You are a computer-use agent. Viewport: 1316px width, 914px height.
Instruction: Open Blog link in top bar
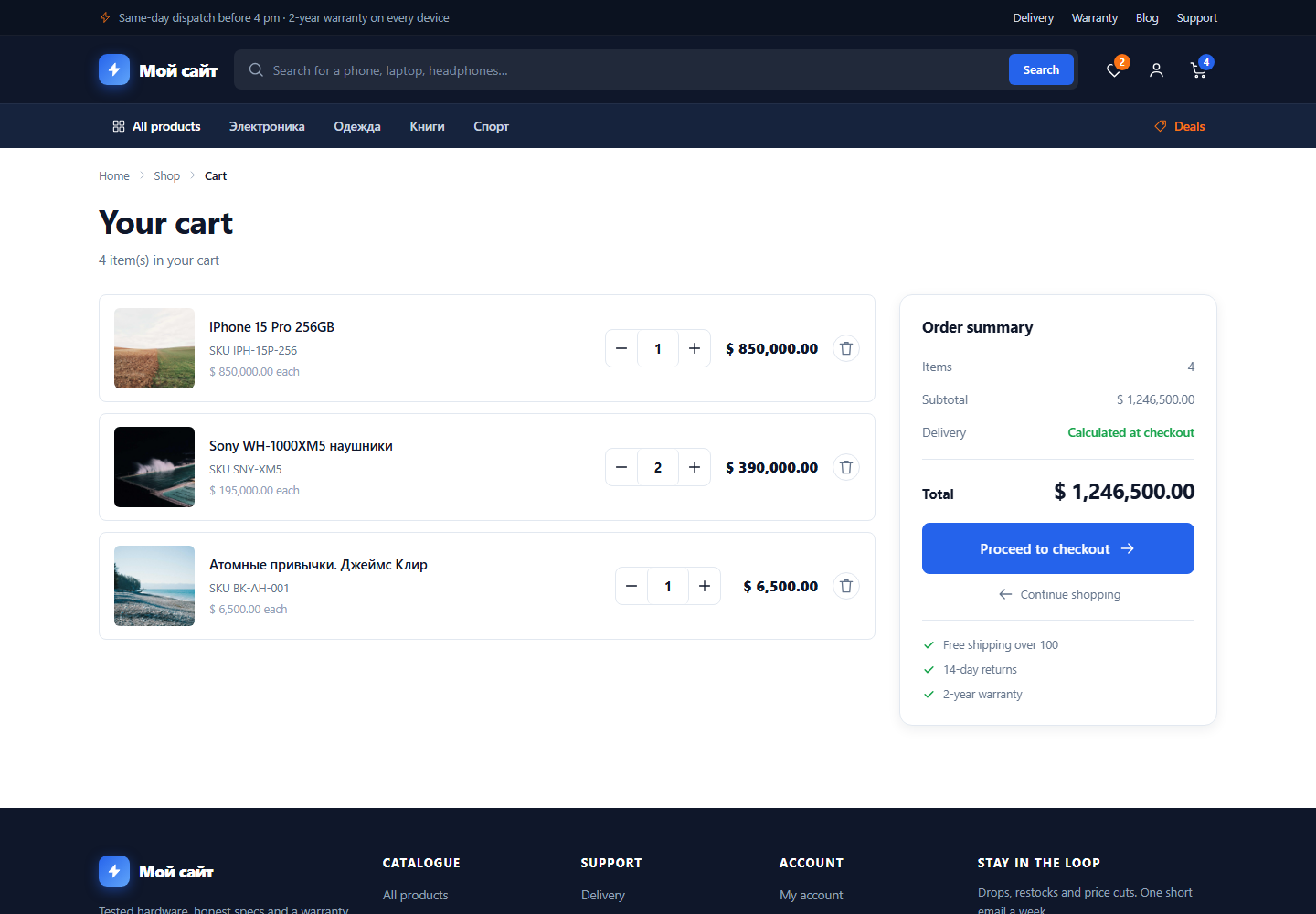tap(1147, 17)
